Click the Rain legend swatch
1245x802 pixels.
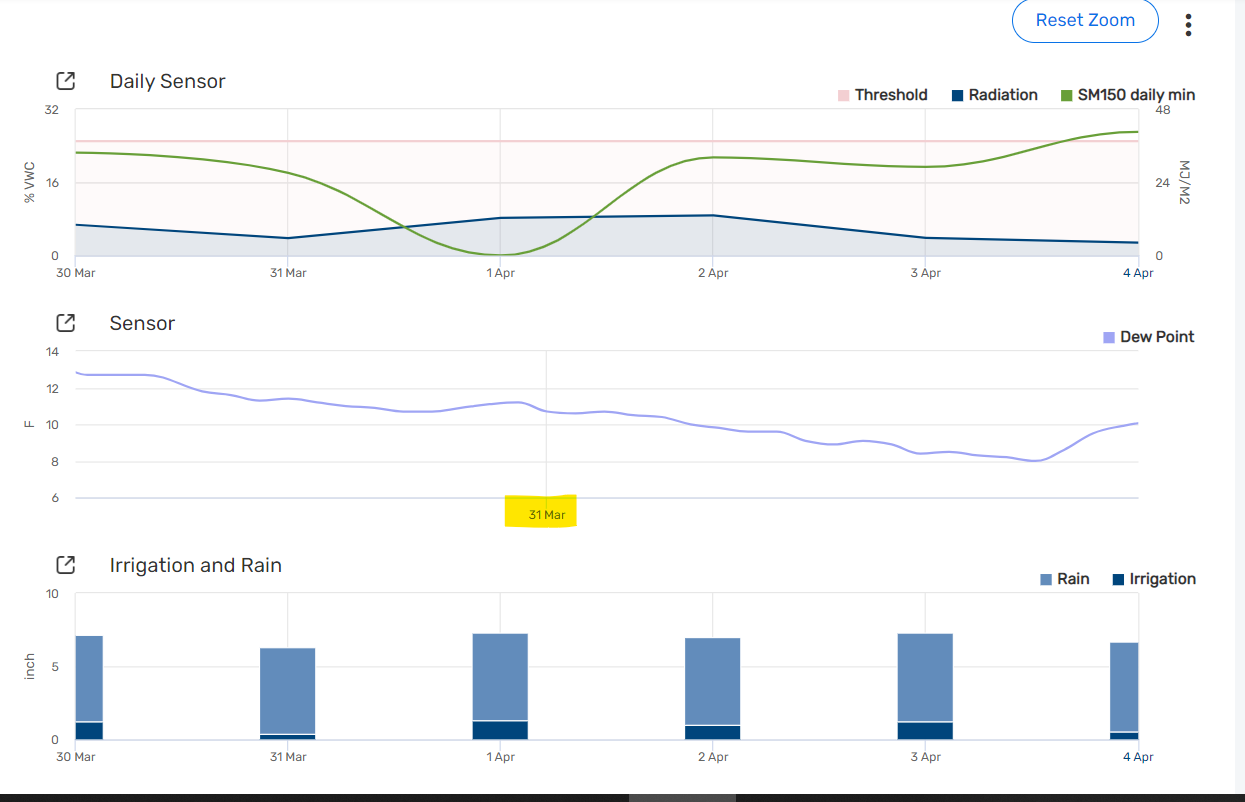pyautogui.click(x=1045, y=578)
